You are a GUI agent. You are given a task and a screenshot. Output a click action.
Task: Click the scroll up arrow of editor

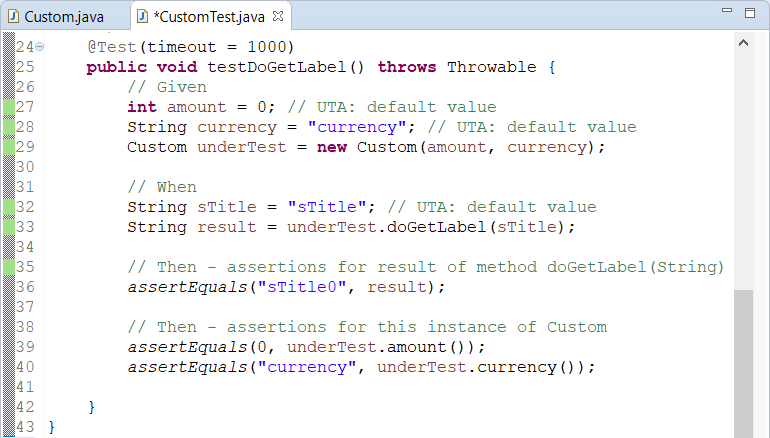click(743, 43)
